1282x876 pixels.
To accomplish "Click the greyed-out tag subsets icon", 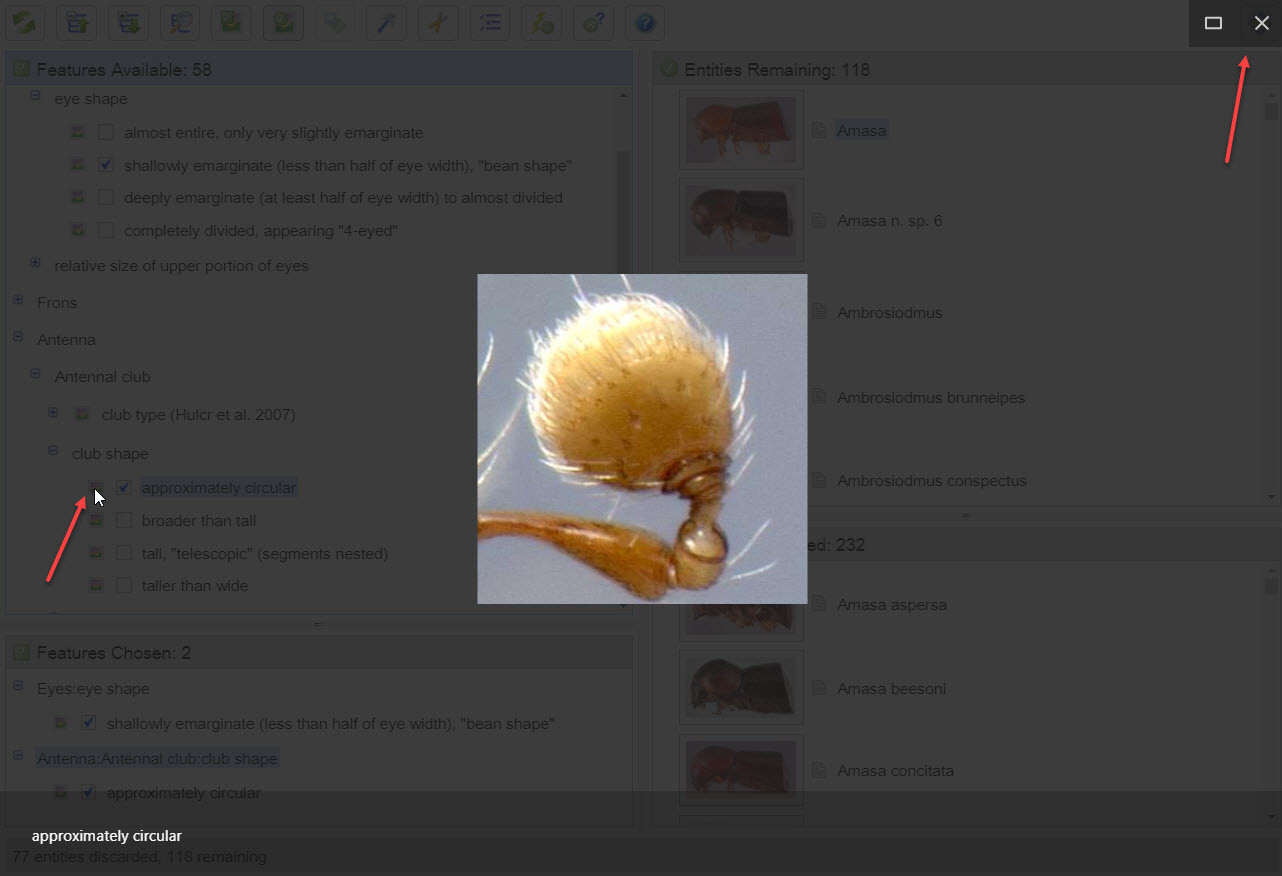I will [x=335, y=23].
